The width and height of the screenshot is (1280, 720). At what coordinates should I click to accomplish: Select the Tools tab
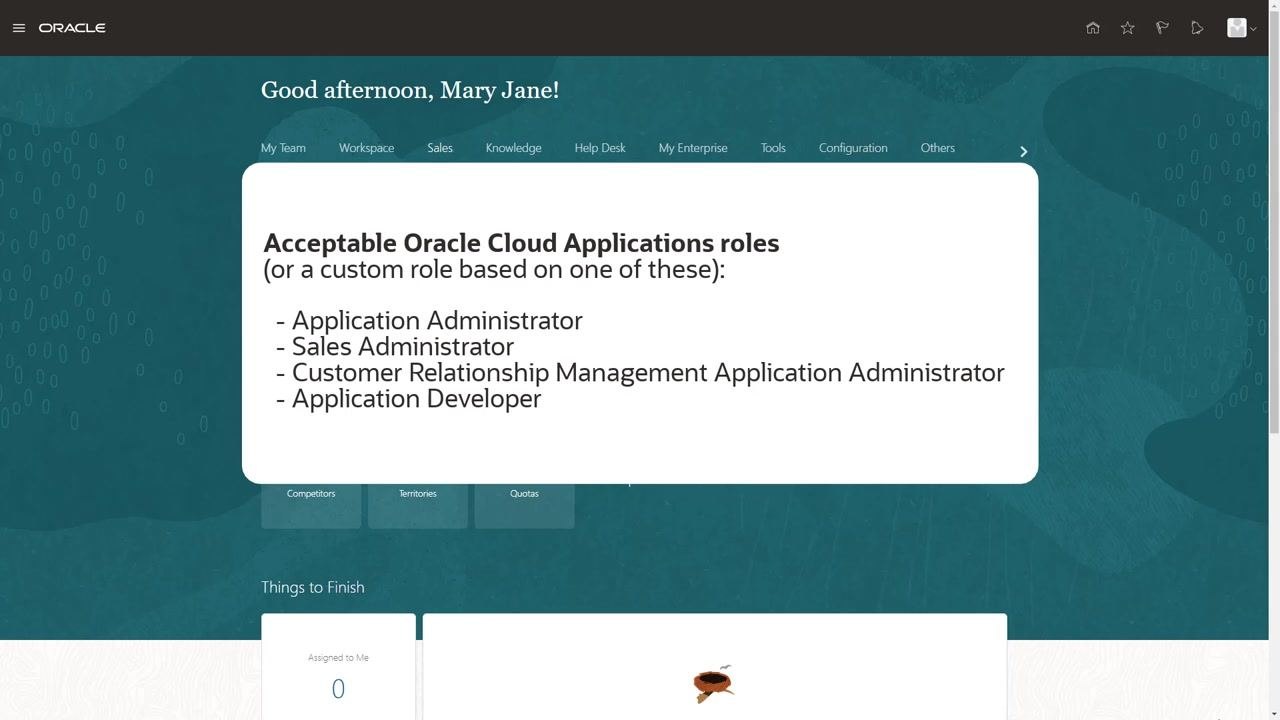pos(773,148)
